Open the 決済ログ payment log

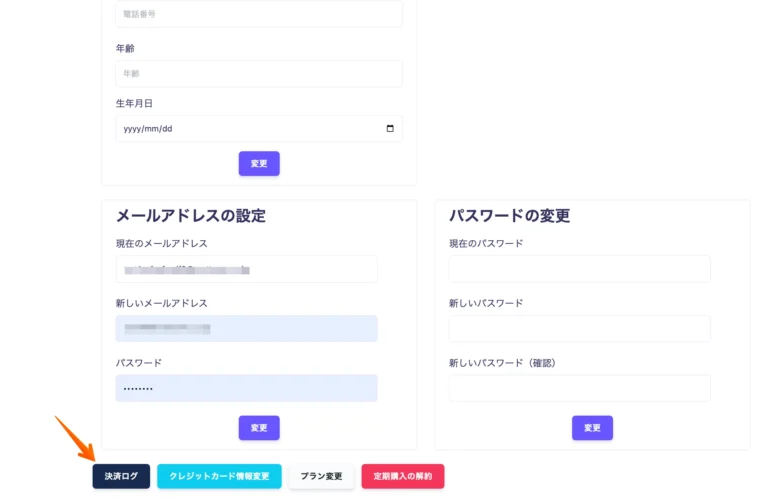[121, 476]
